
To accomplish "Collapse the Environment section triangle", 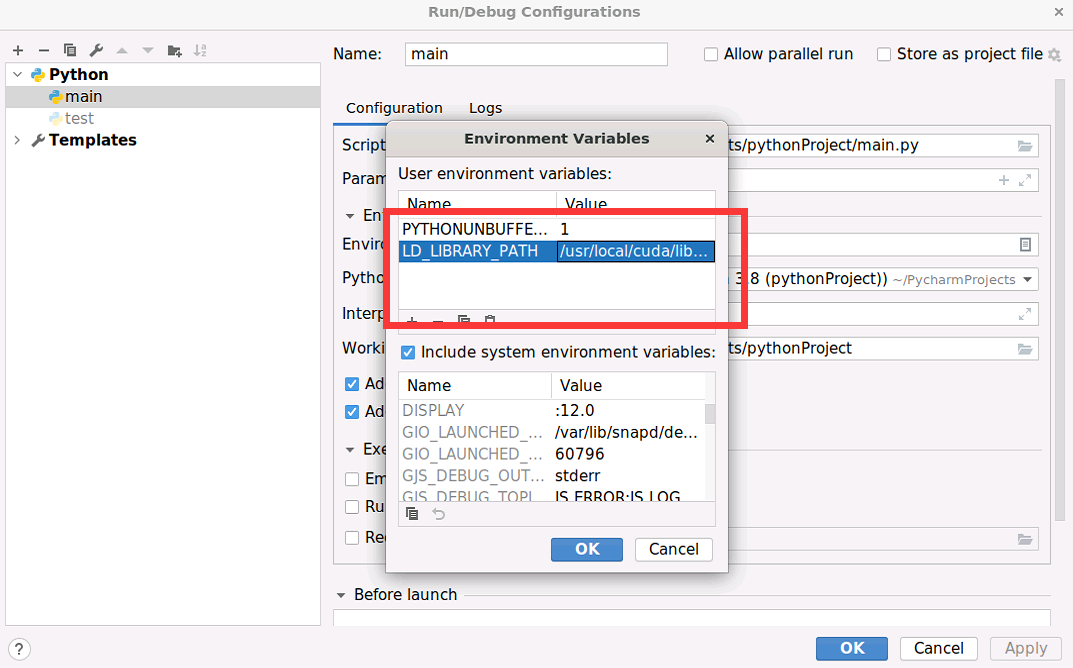I will (x=350, y=216).
